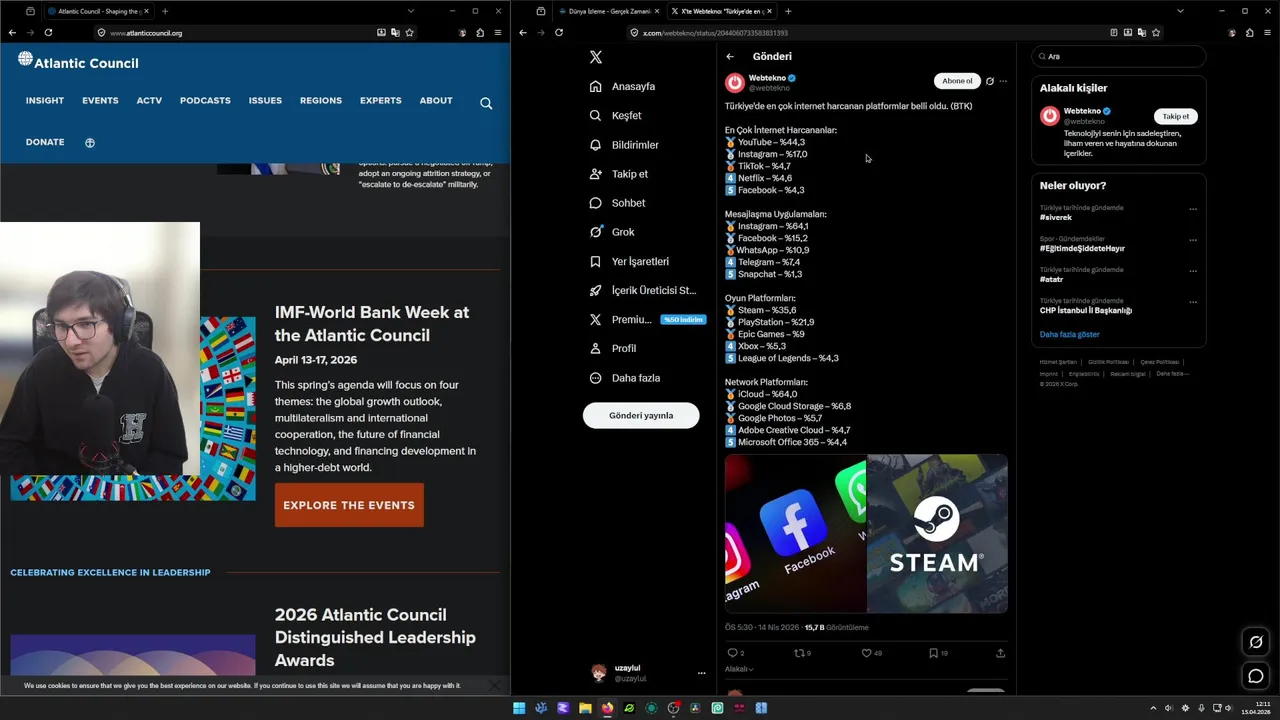Viewport: 1280px width, 720px height.
Task: Open account menu dots next to uzaylul
Action: [x=701, y=673]
